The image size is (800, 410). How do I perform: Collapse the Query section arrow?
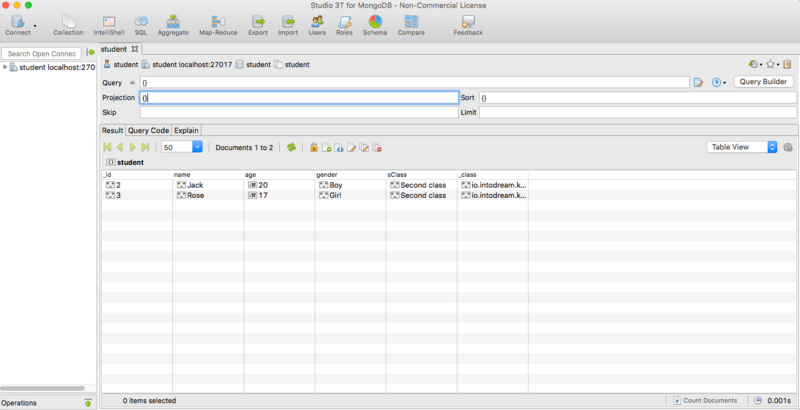point(133,82)
